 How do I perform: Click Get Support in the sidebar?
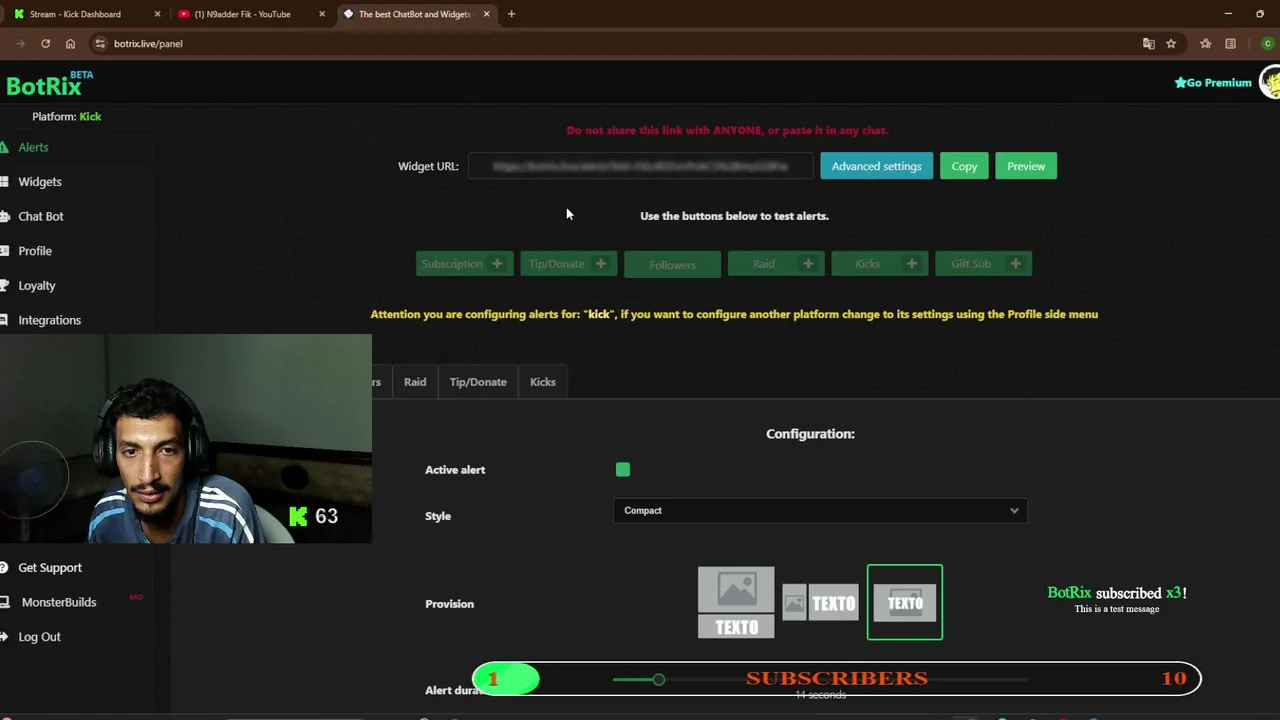[x=50, y=568]
